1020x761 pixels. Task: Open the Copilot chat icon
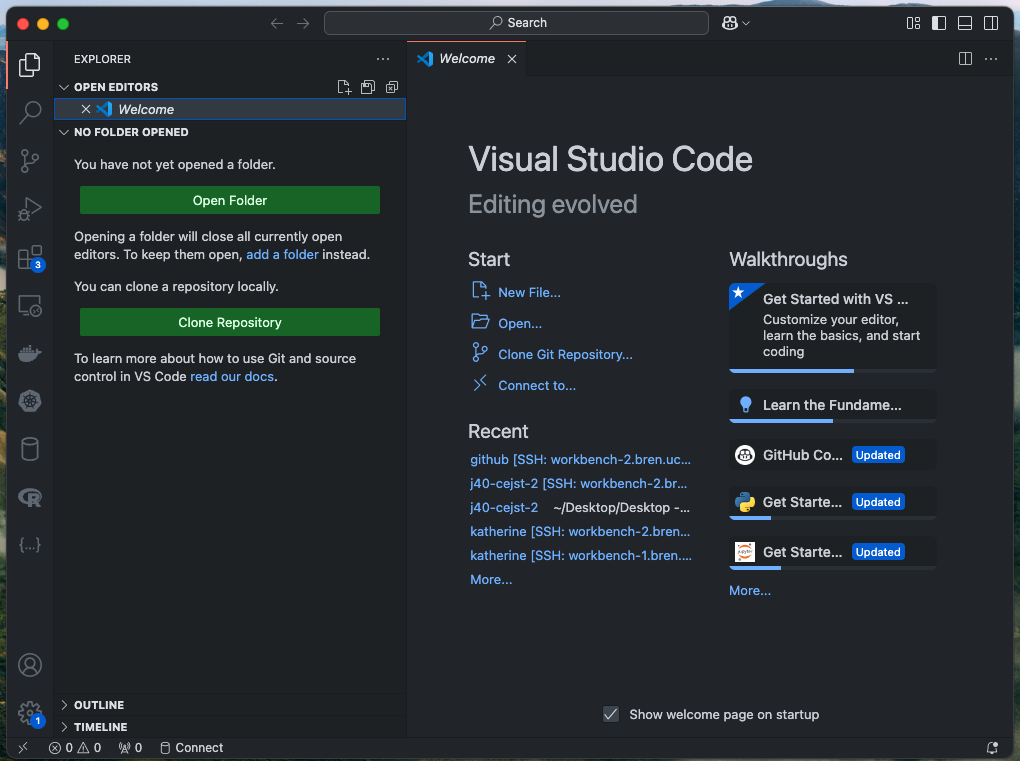730,23
